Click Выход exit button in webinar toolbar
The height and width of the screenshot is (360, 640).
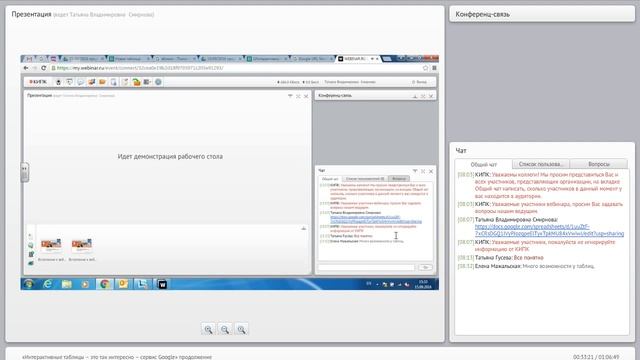click(x=420, y=82)
